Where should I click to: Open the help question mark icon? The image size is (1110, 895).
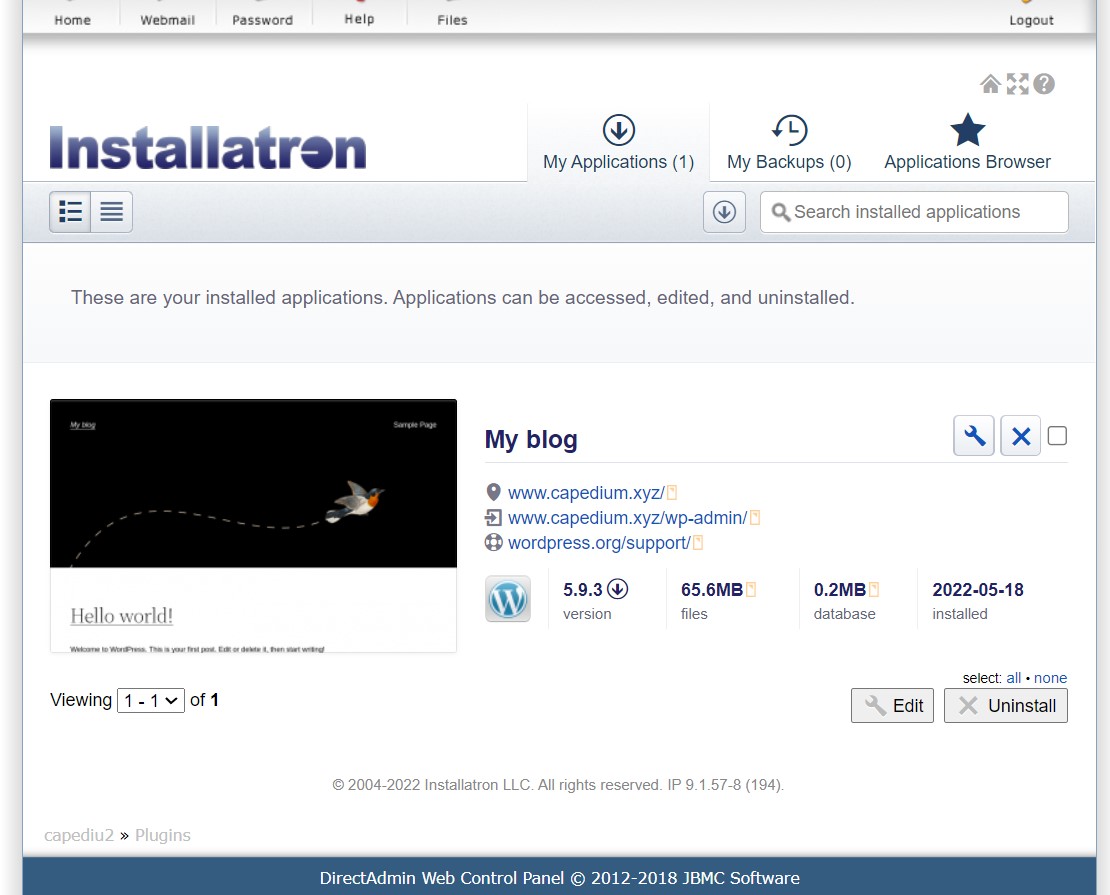pyautogui.click(x=1044, y=84)
